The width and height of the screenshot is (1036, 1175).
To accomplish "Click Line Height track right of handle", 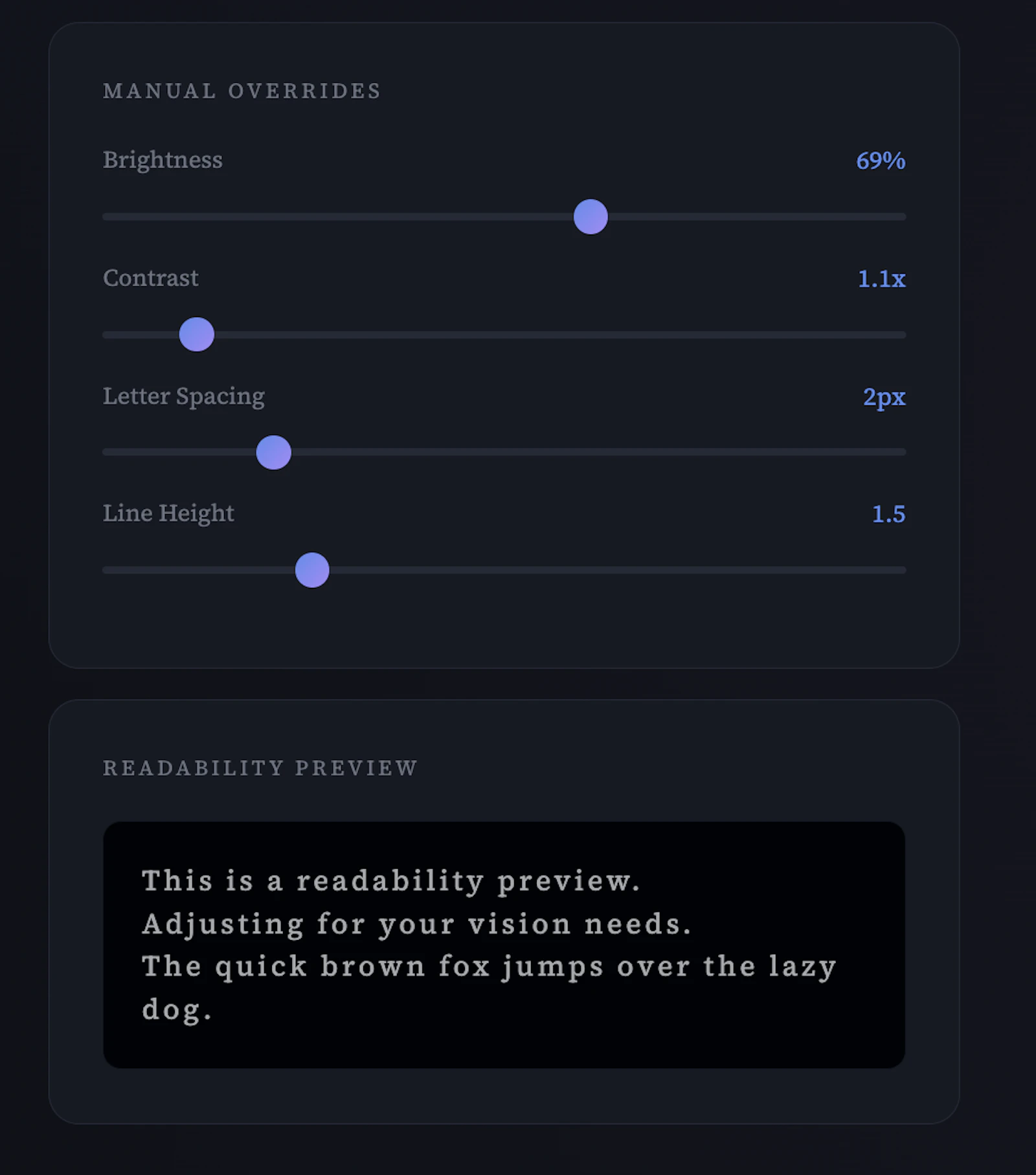I will (618, 570).
